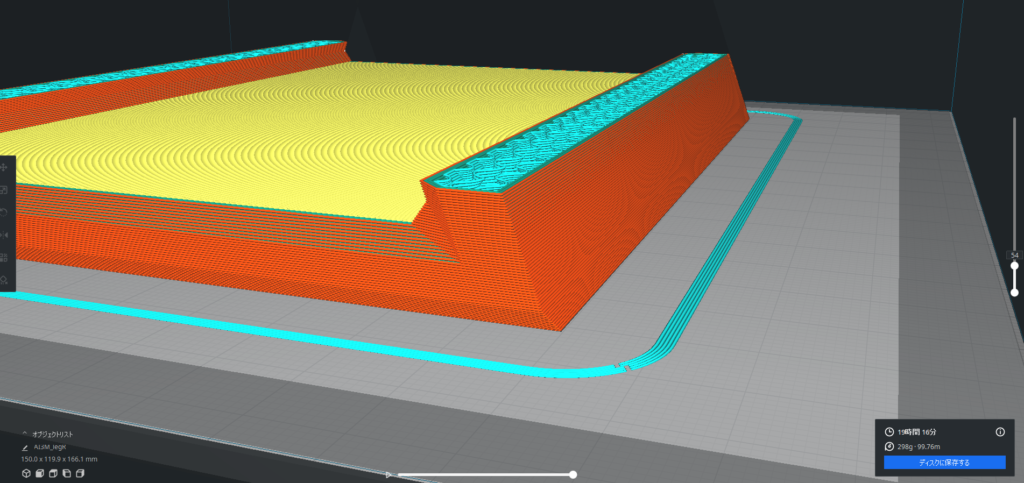Select the Mirror tool in left toolbar
This screenshot has height=483, width=1024.
pos(4,234)
